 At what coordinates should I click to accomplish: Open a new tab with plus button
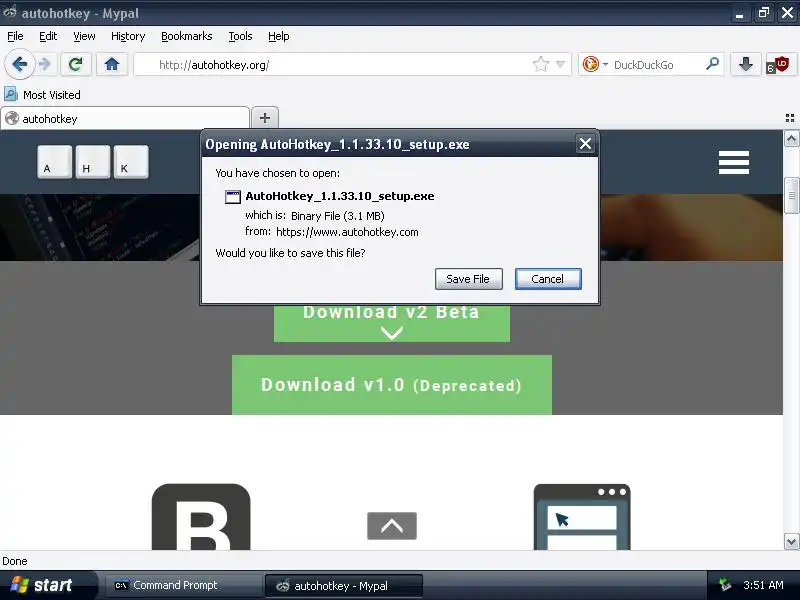265,118
